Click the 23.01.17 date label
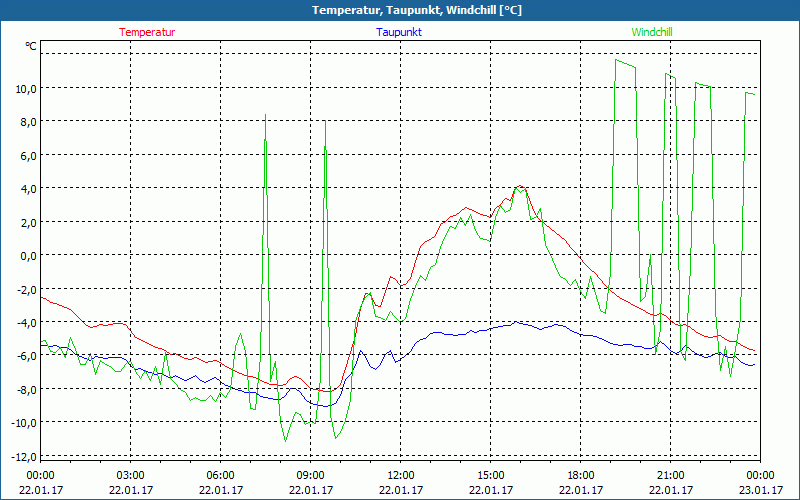Image resolution: width=800 pixels, height=500 pixels. coord(760,490)
